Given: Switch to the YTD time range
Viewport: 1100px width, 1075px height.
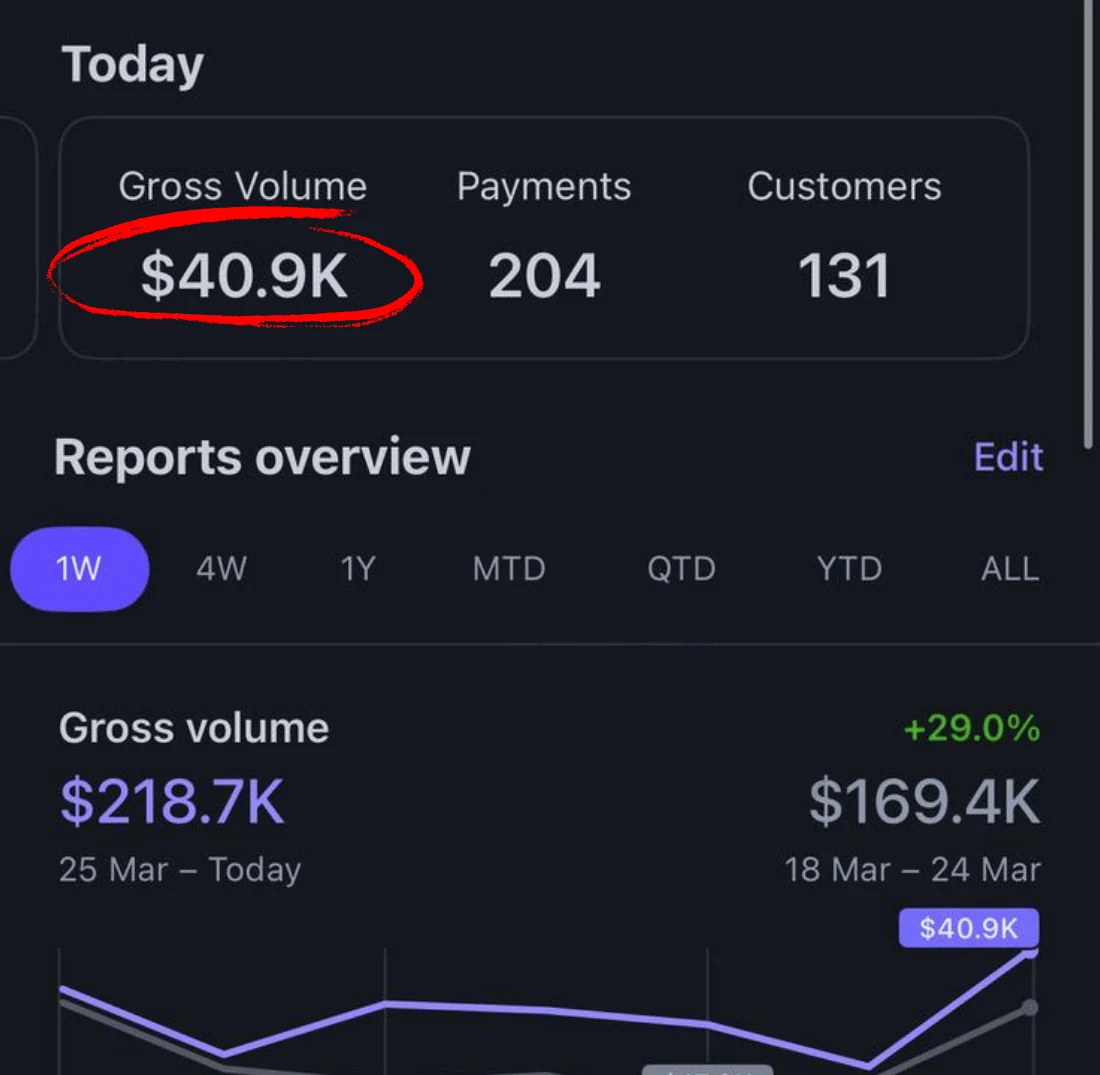Looking at the screenshot, I should pyautogui.click(x=850, y=568).
